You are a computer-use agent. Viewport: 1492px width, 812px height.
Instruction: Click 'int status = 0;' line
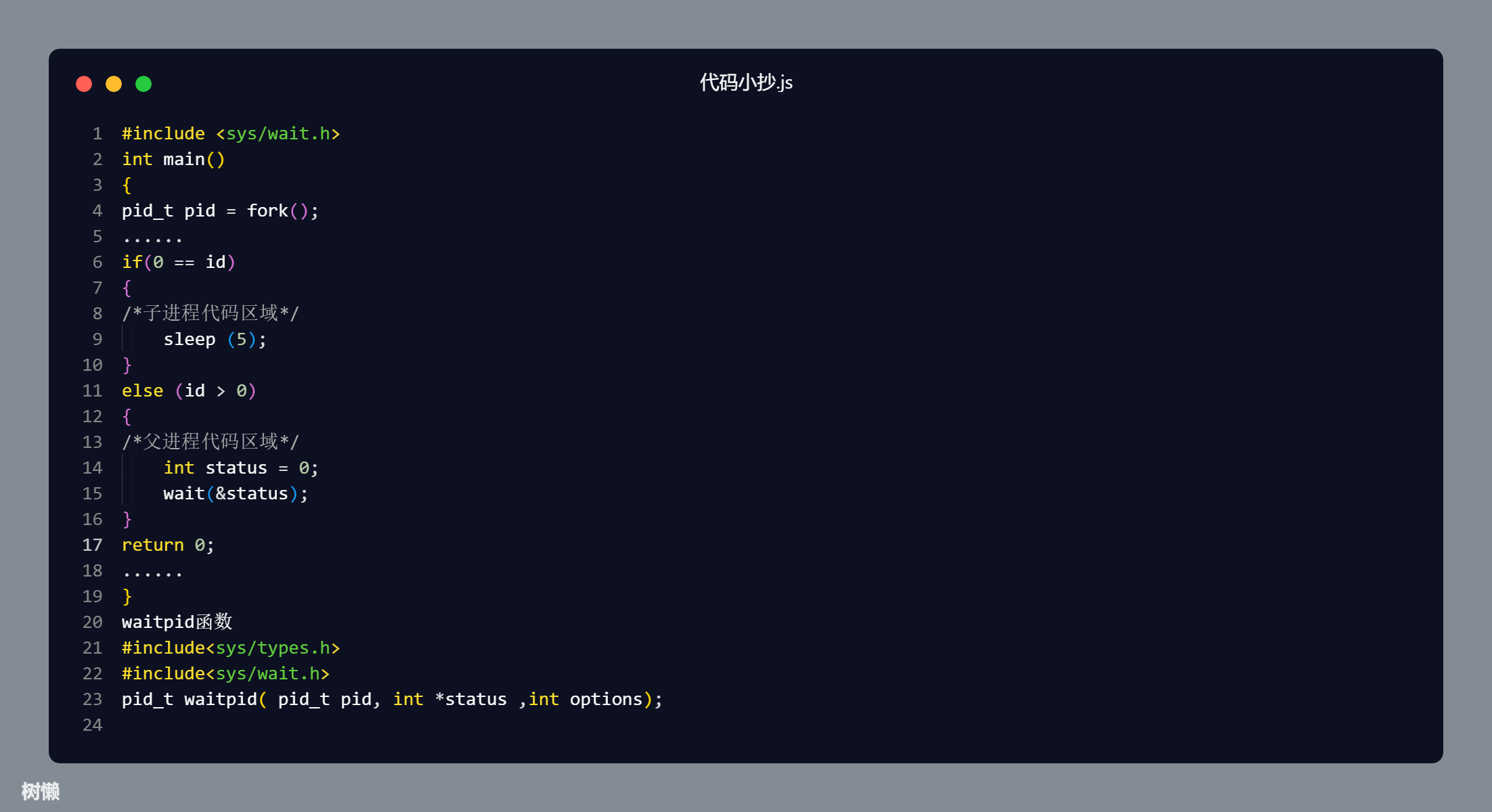point(241,468)
